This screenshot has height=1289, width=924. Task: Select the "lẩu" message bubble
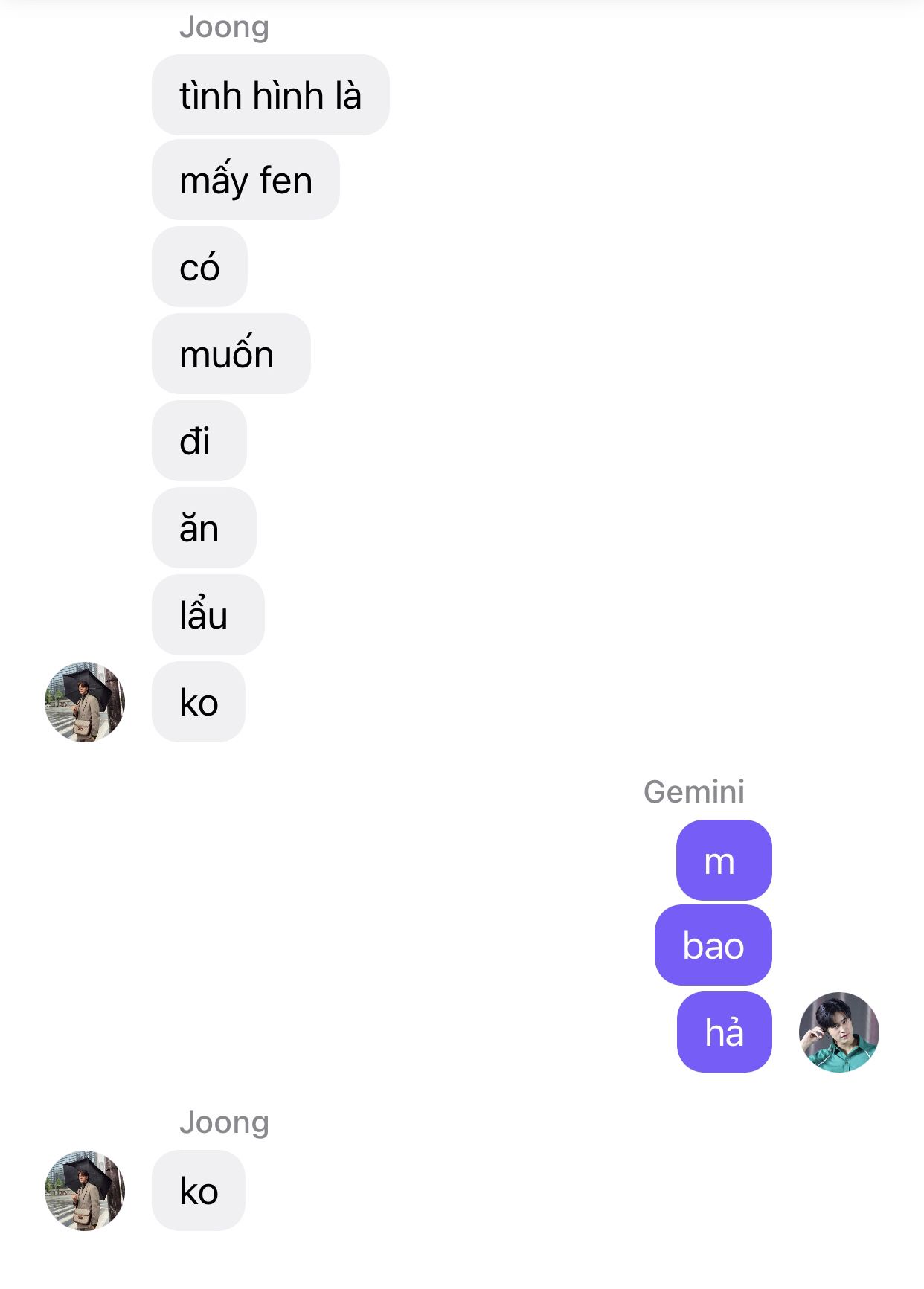pos(208,615)
